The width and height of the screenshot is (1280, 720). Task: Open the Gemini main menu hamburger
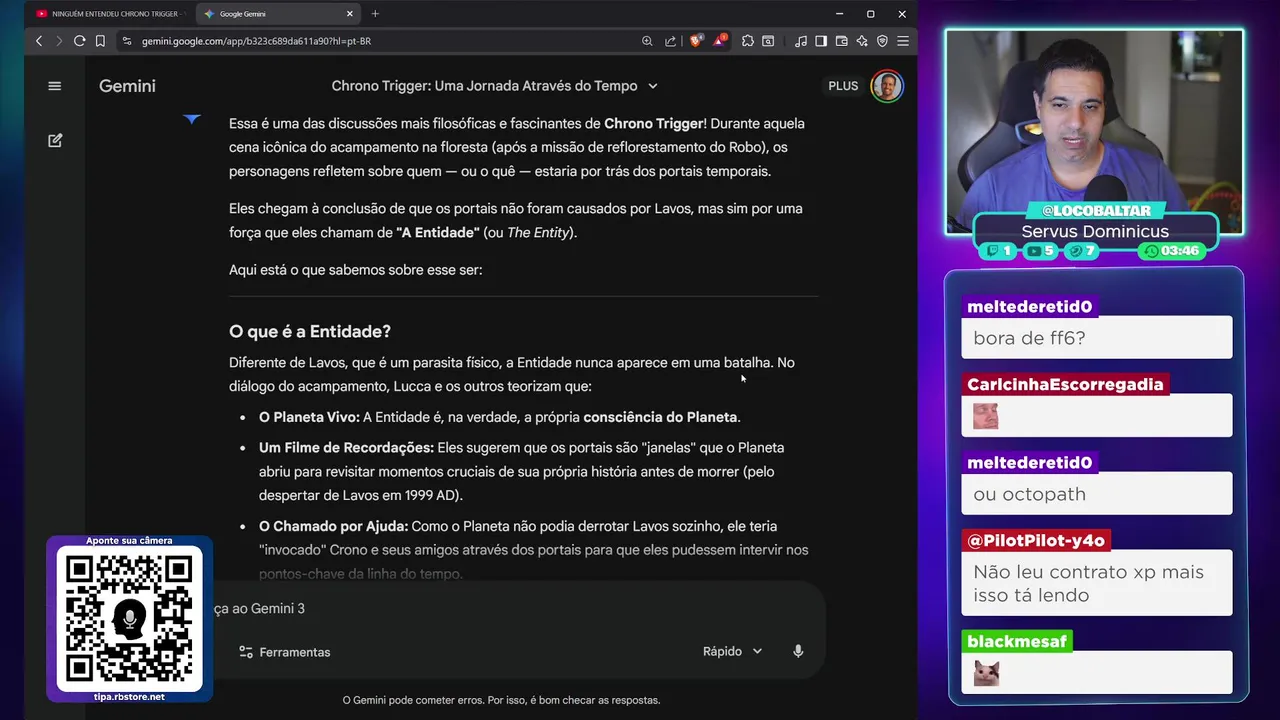tap(55, 86)
